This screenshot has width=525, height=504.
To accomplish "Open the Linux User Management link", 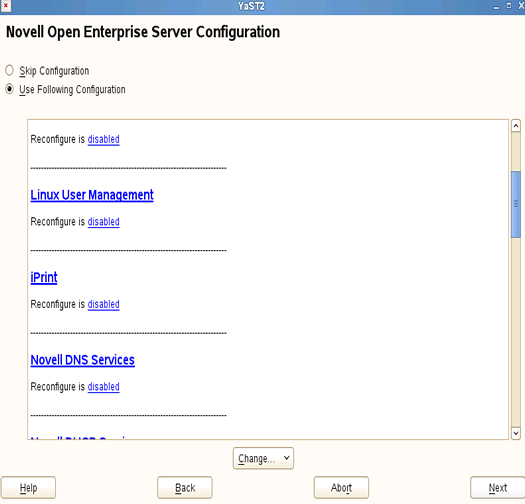I will pyautogui.click(x=92, y=195).
